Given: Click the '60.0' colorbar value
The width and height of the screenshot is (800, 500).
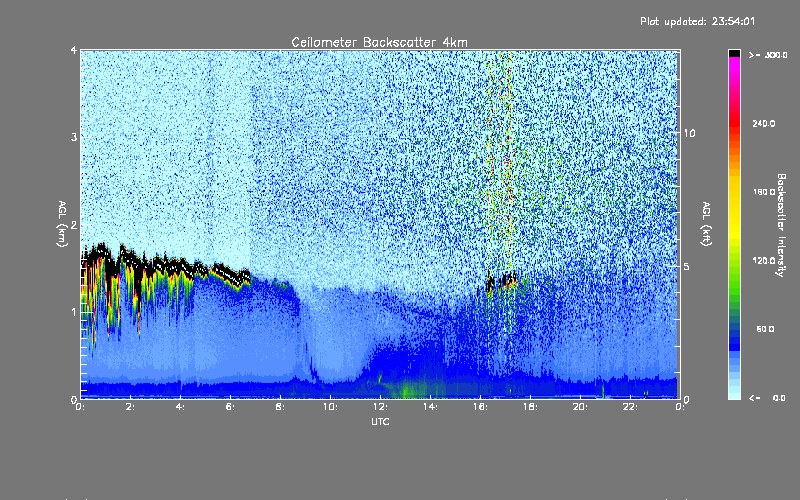Looking at the screenshot, I should pyautogui.click(x=765, y=329).
